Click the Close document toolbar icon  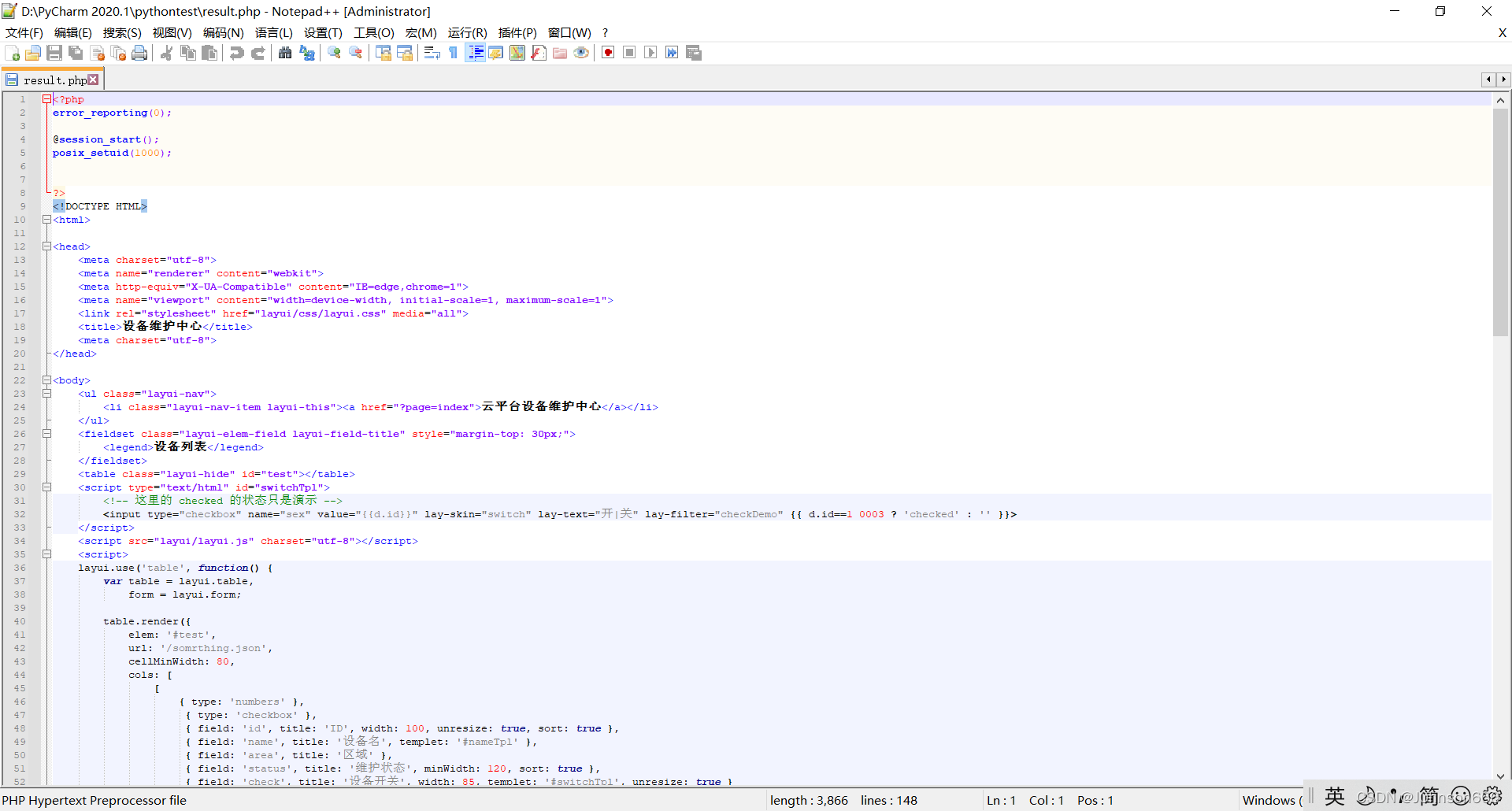[98, 53]
